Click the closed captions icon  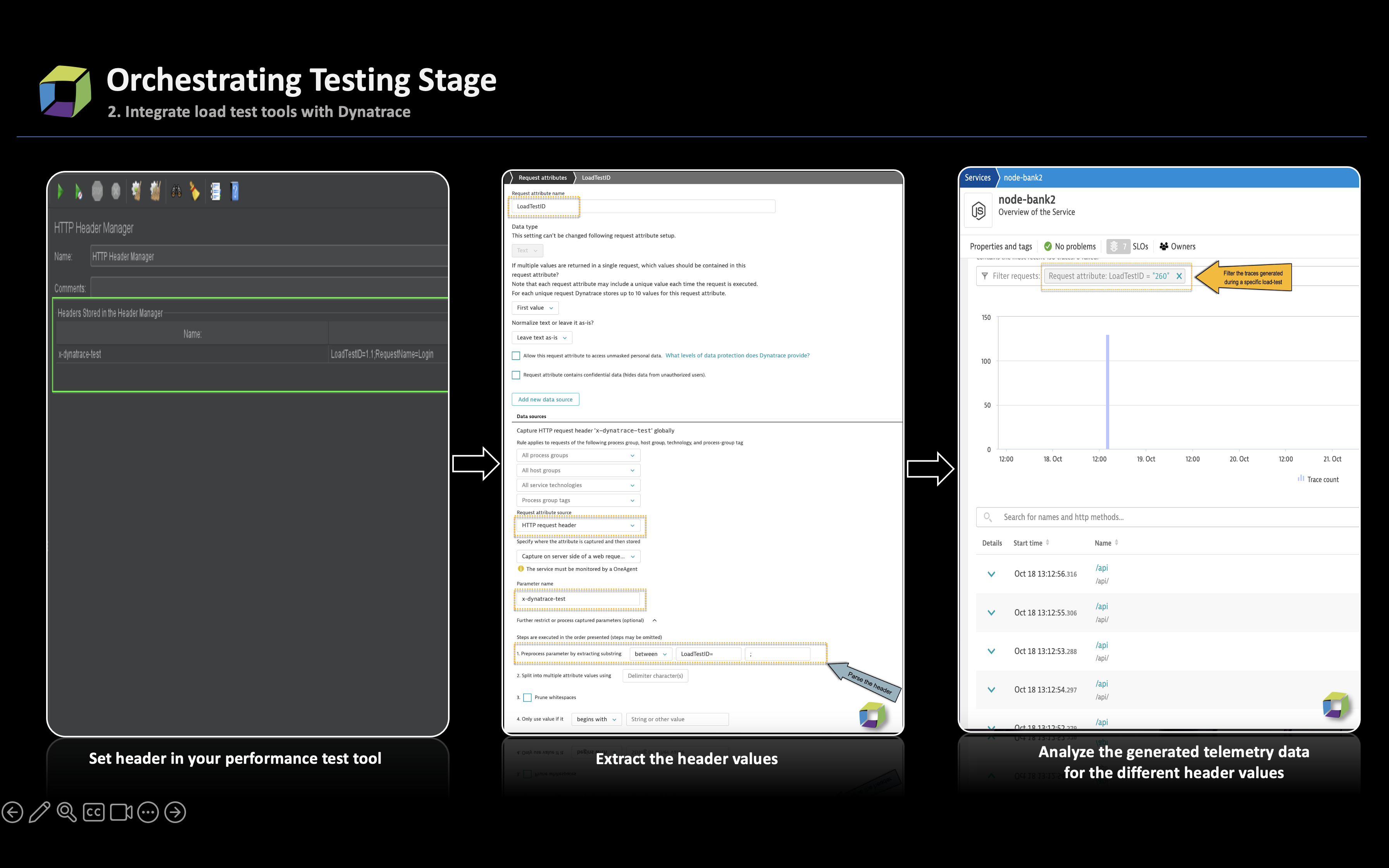(93, 812)
